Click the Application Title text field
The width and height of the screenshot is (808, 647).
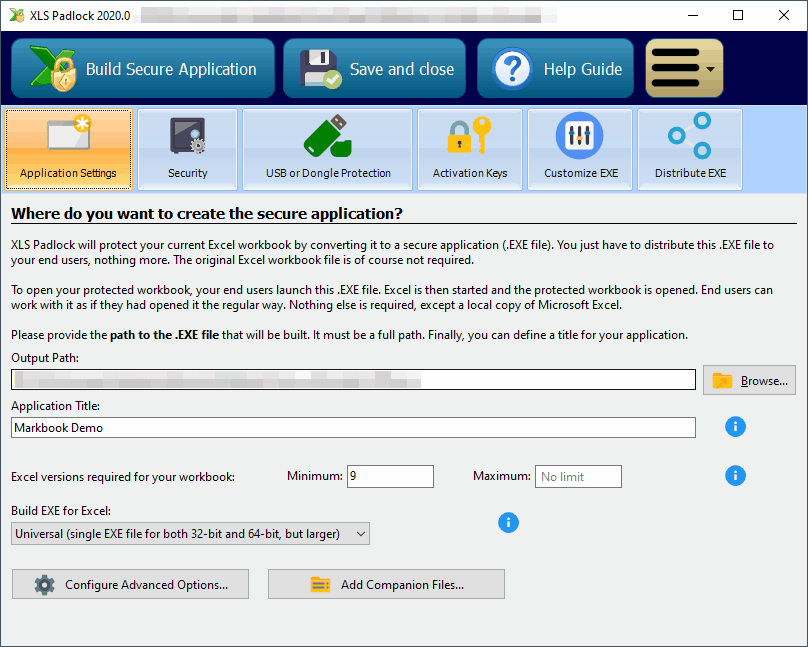(x=350, y=427)
